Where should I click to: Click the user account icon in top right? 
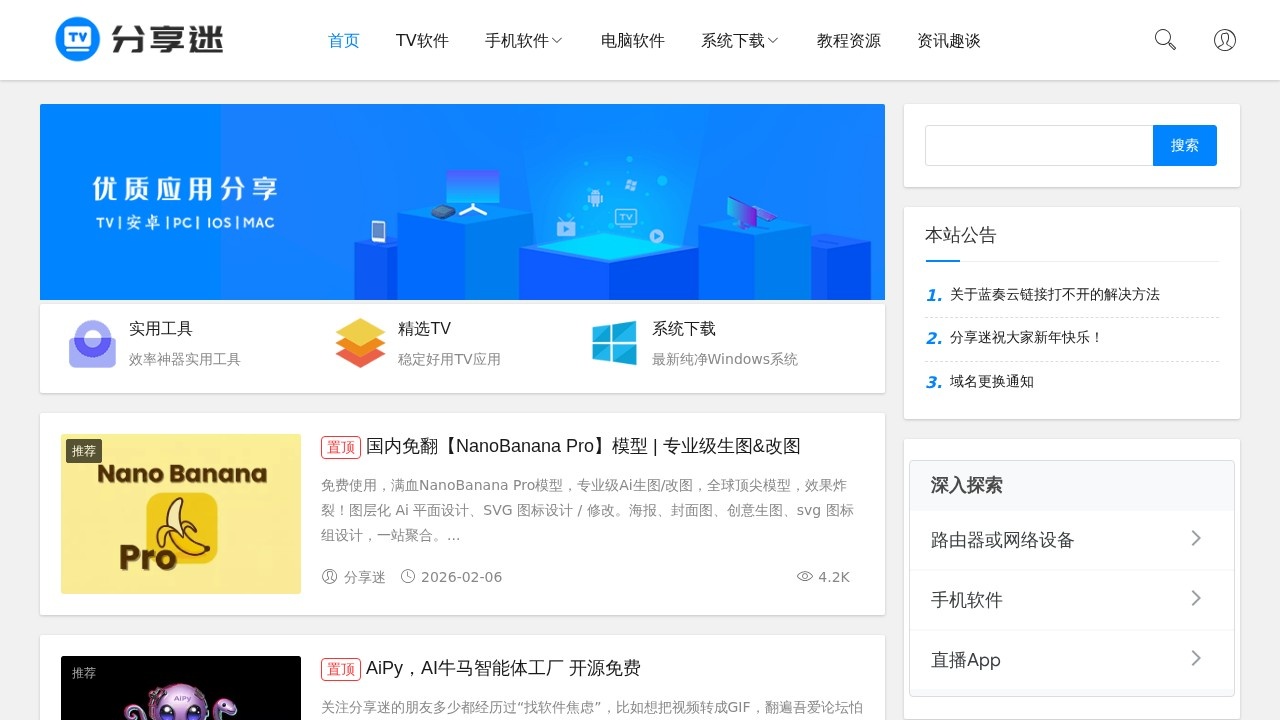1224,39
